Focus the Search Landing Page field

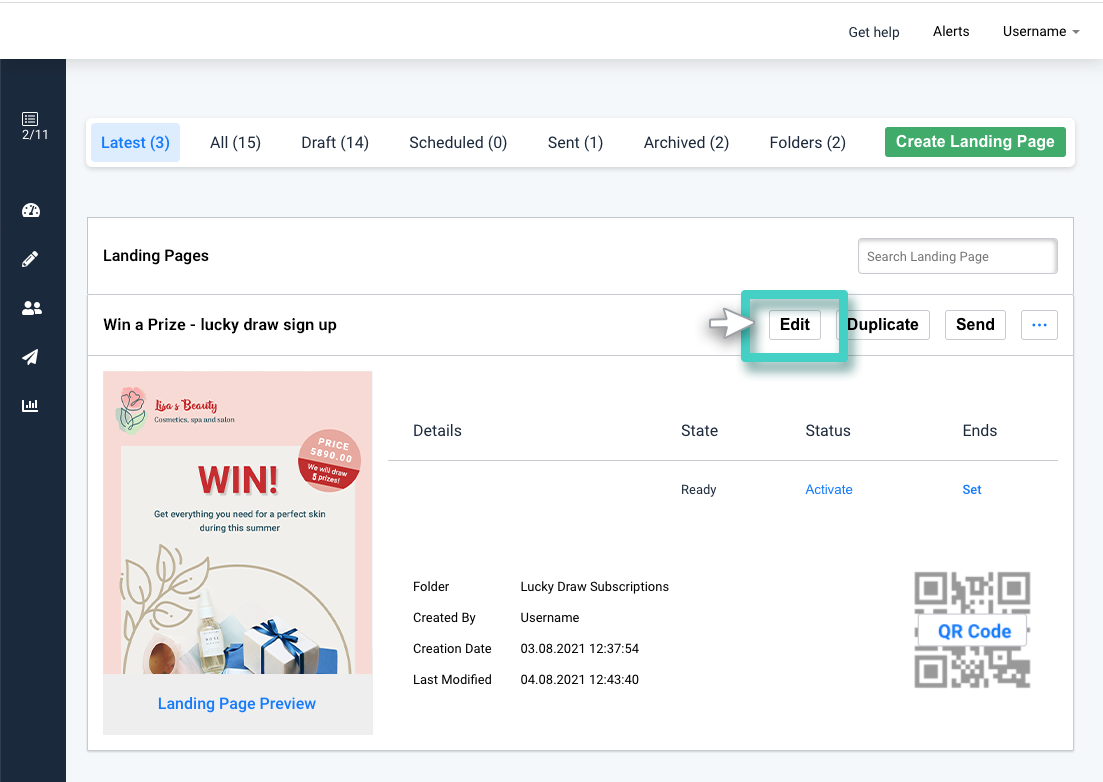[x=957, y=257]
